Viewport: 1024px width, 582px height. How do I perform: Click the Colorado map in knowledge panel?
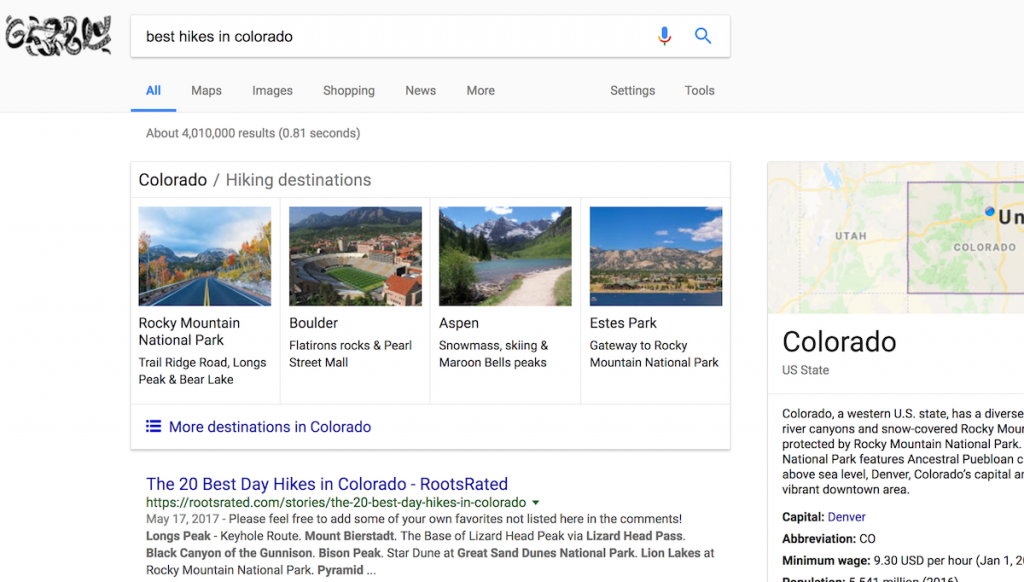point(896,238)
